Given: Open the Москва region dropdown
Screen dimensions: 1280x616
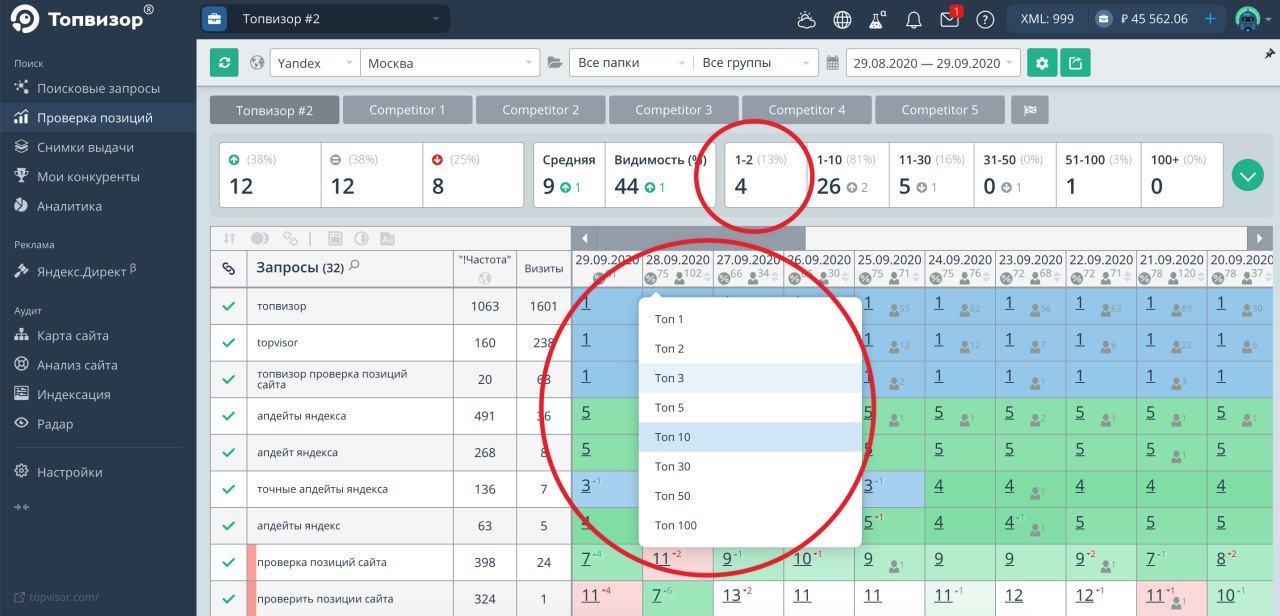Looking at the screenshot, I should (450, 63).
